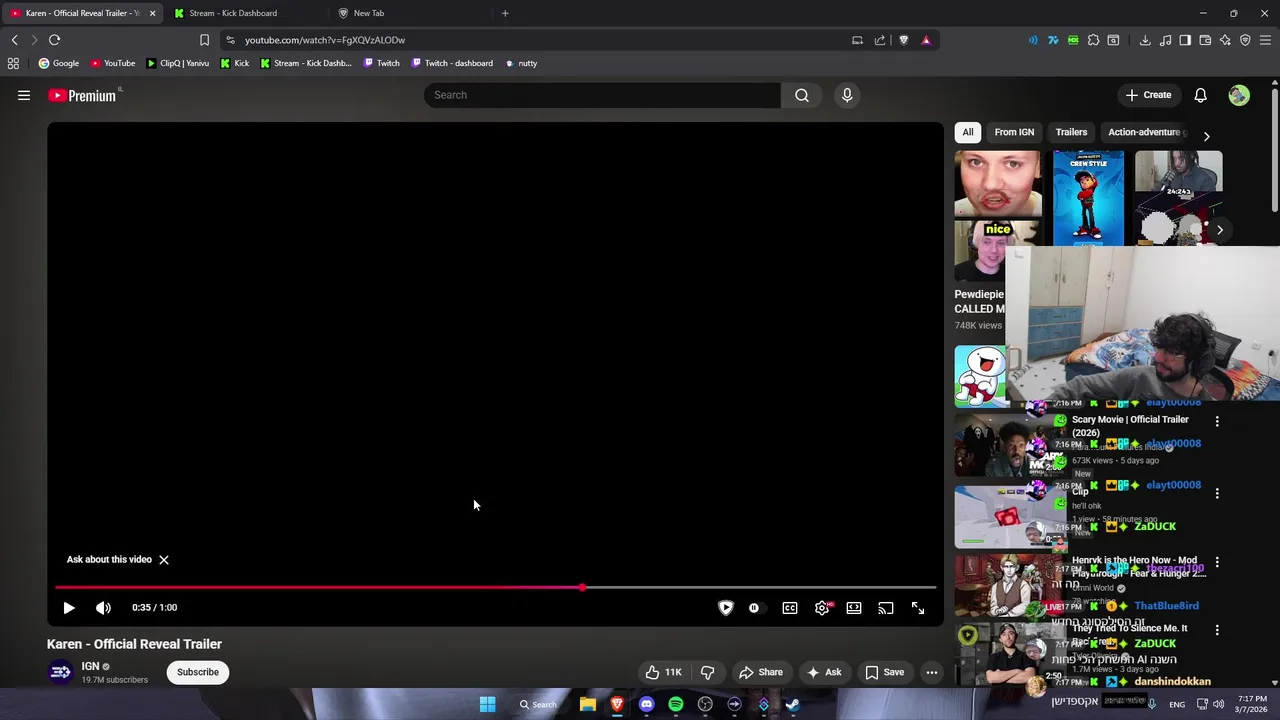This screenshot has height=720, width=1280.
Task: Open more actions three dots under video
Action: coord(932,672)
